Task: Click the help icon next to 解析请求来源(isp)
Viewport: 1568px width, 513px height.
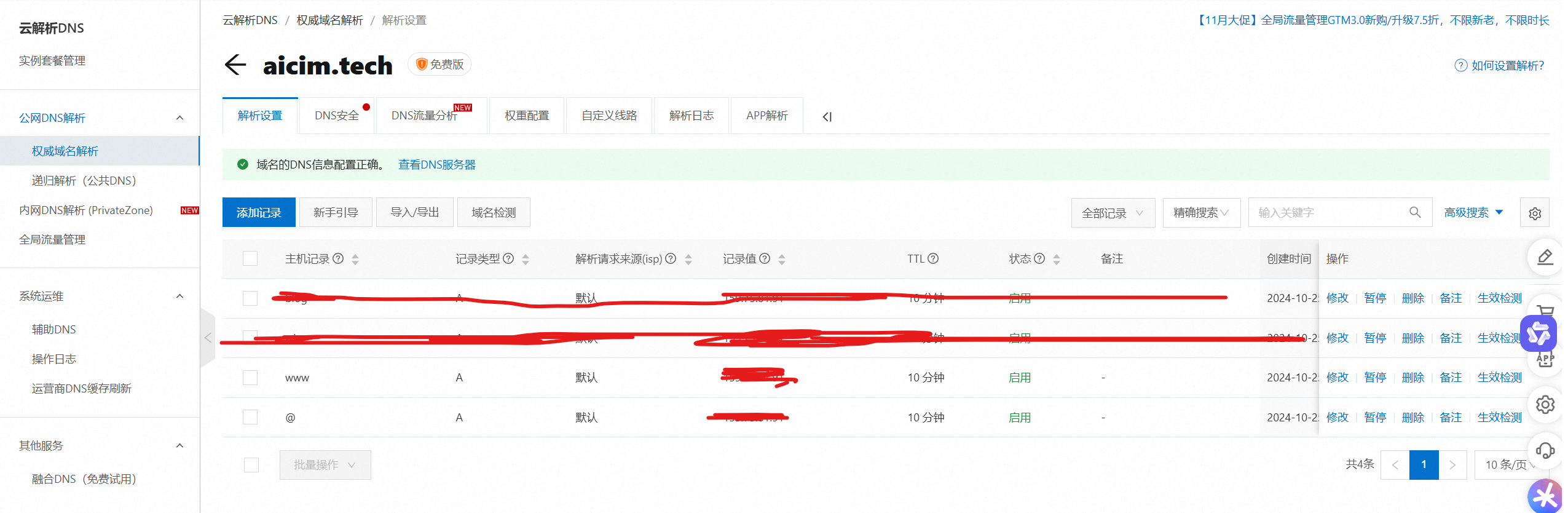Action: [x=671, y=258]
